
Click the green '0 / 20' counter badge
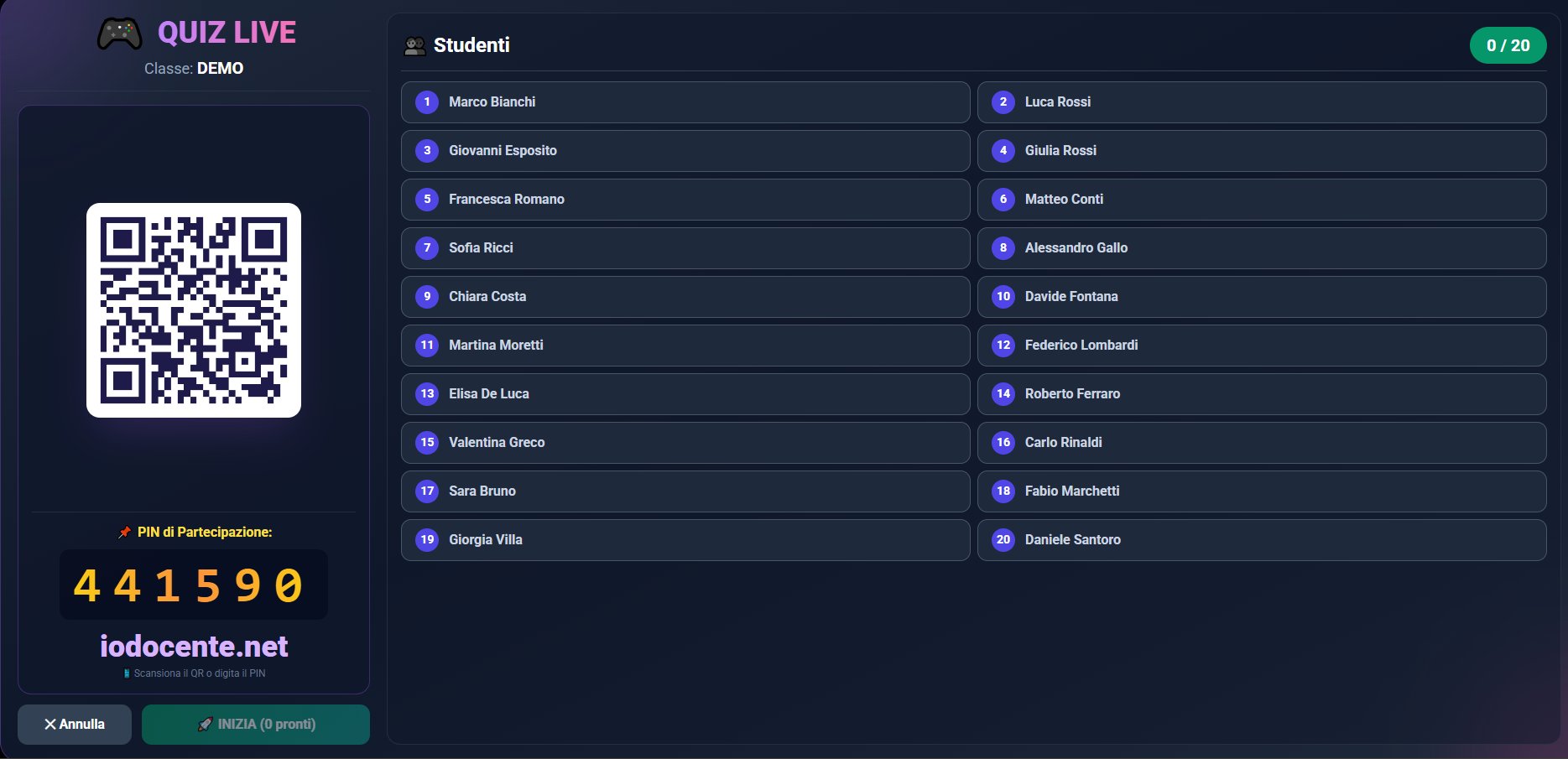pos(1509,45)
